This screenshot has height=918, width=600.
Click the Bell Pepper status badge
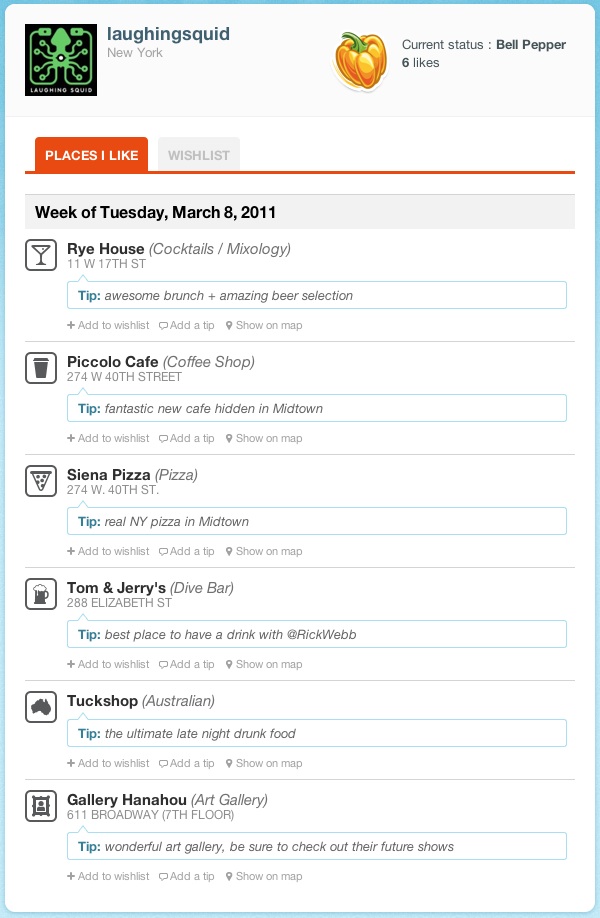362,60
